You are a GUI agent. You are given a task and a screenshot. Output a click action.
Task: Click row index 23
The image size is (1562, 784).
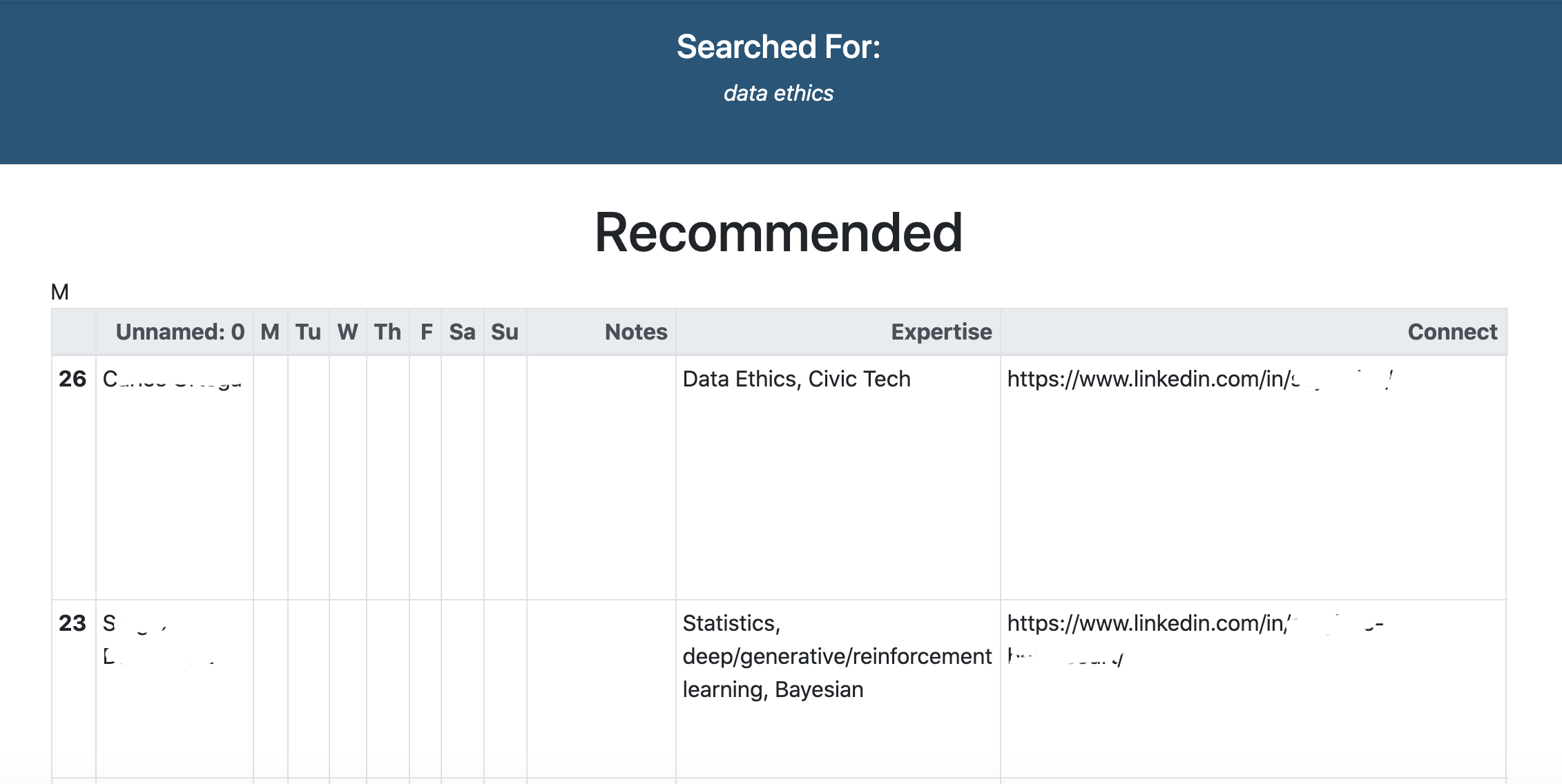(73, 623)
